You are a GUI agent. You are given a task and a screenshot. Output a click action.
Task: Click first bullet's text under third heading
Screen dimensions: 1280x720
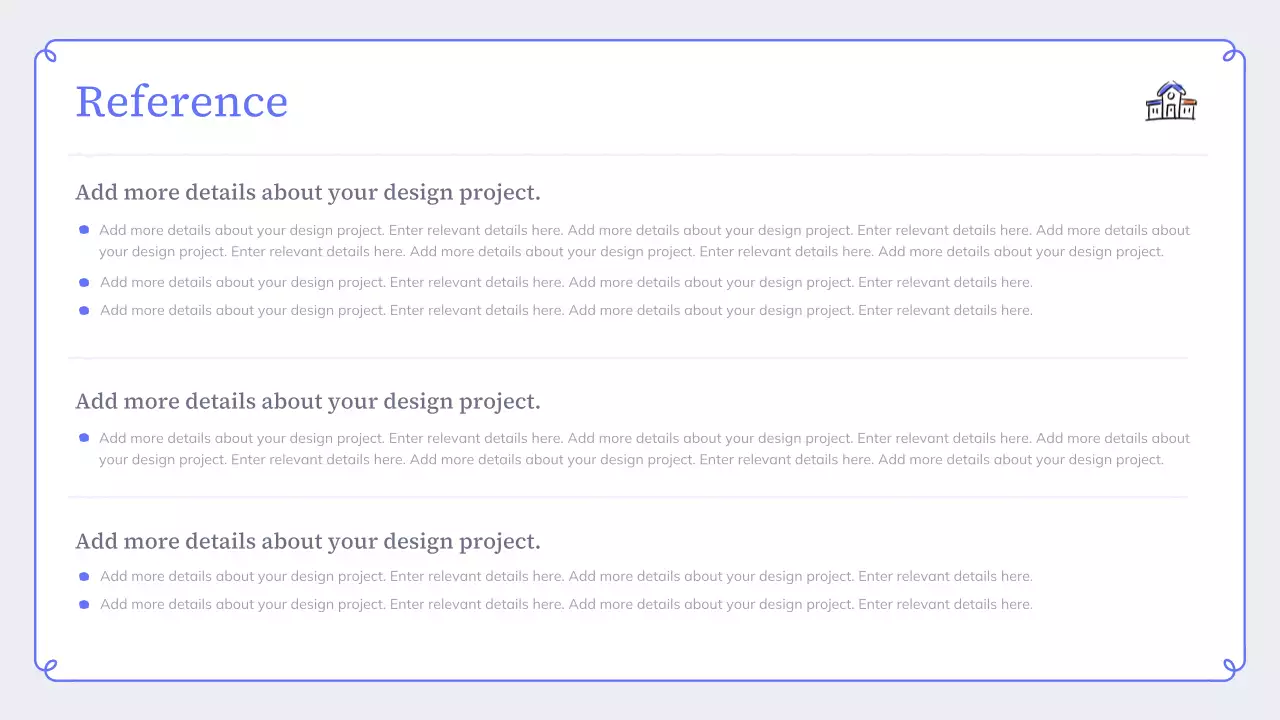566,577
